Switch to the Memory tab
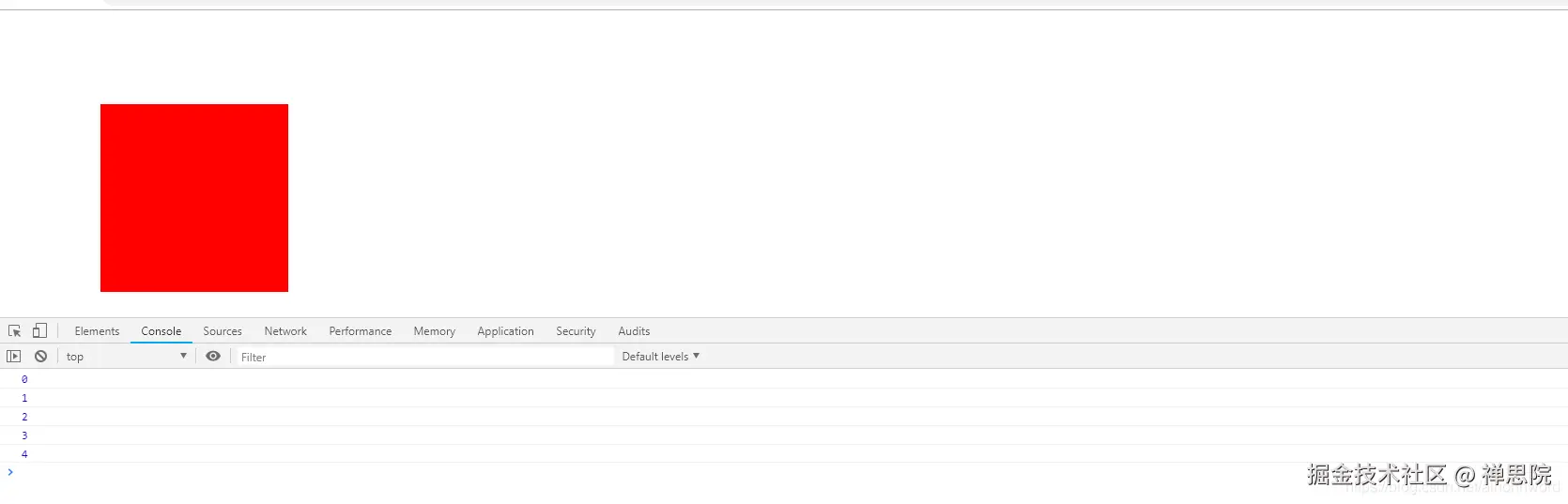 pos(435,331)
